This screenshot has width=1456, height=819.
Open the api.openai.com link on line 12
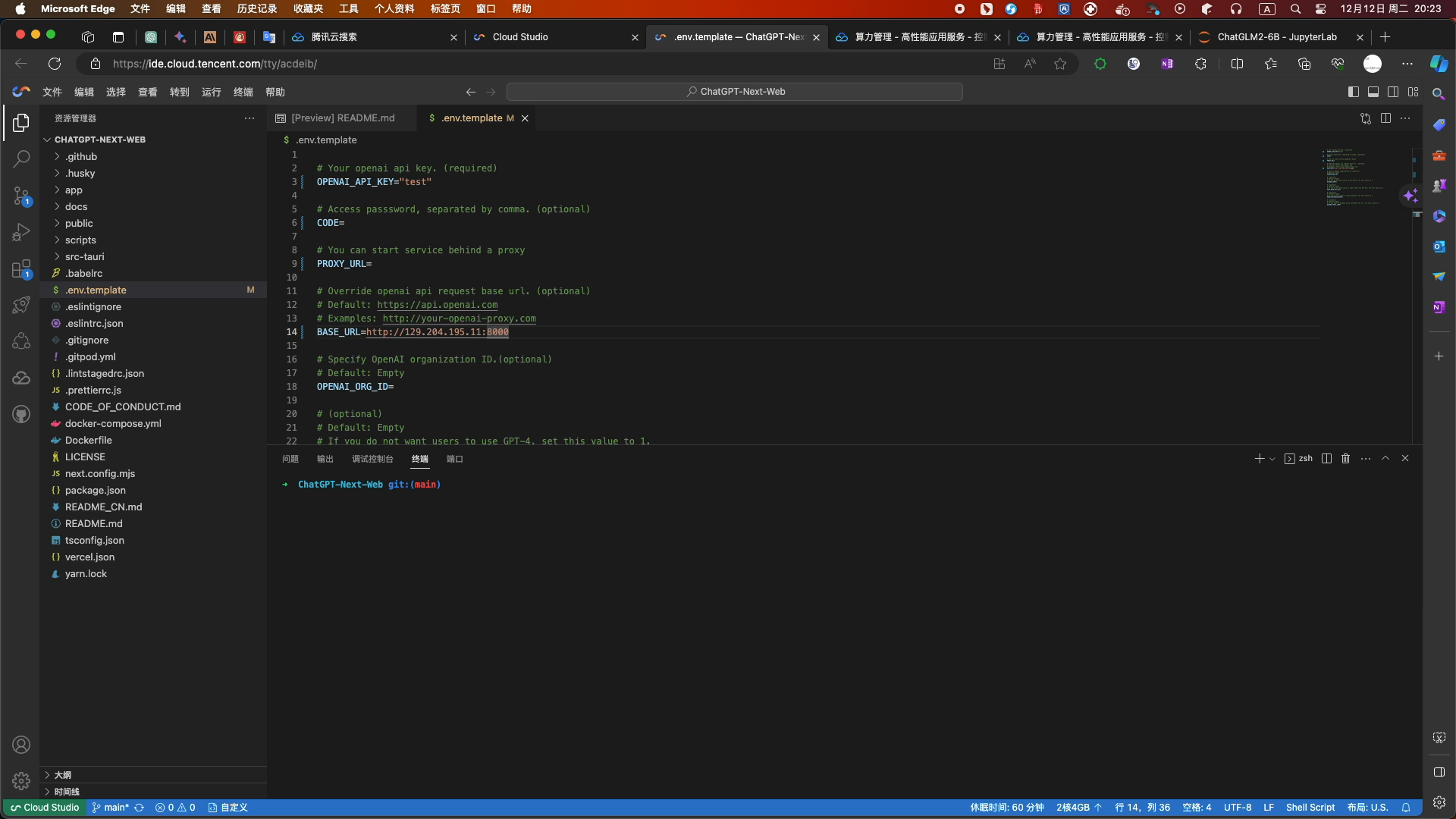[437, 305]
